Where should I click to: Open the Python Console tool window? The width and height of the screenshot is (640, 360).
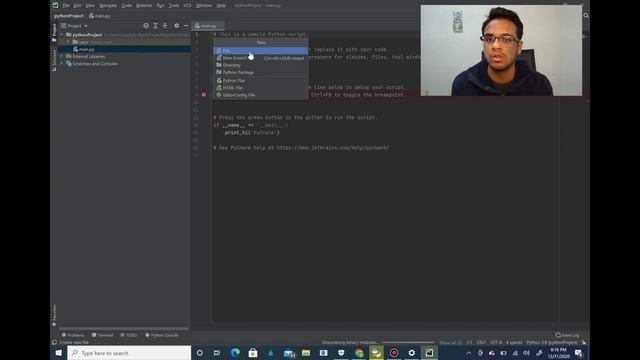tap(162, 335)
